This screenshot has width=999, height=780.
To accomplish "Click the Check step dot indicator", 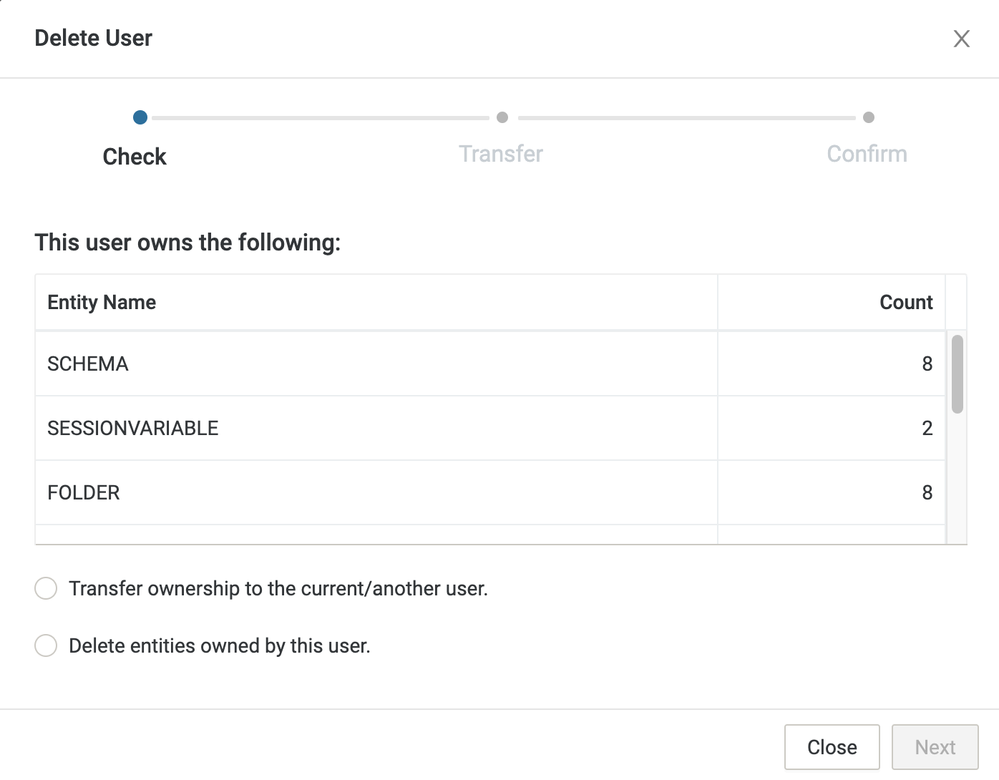I will tap(140, 117).
